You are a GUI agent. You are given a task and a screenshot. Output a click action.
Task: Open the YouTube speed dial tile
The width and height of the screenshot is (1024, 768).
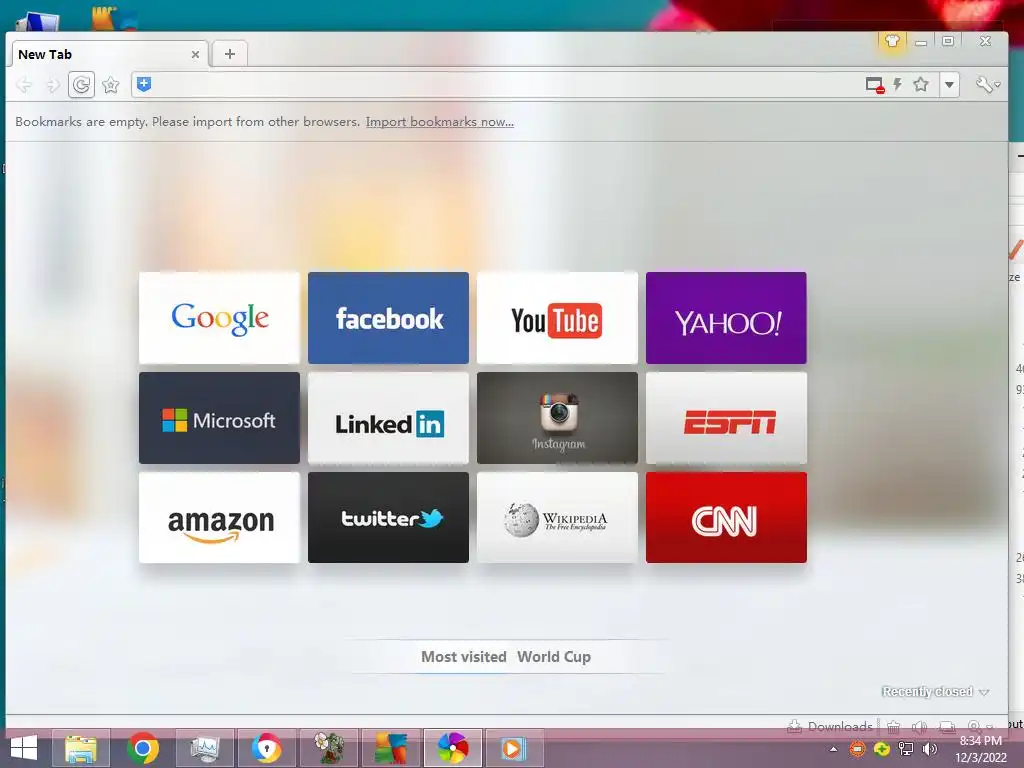(557, 318)
